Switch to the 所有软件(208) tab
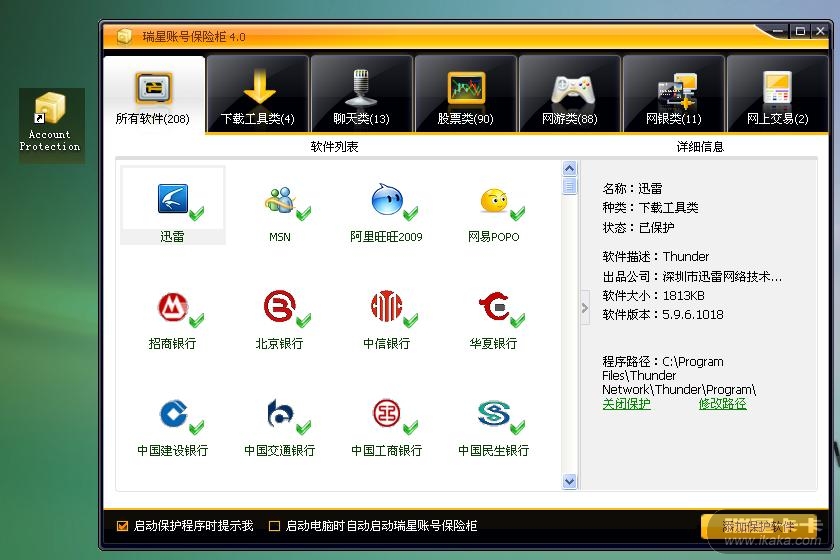This screenshot has height=560, width=840. pyautogui.click(x=153, y=94)
